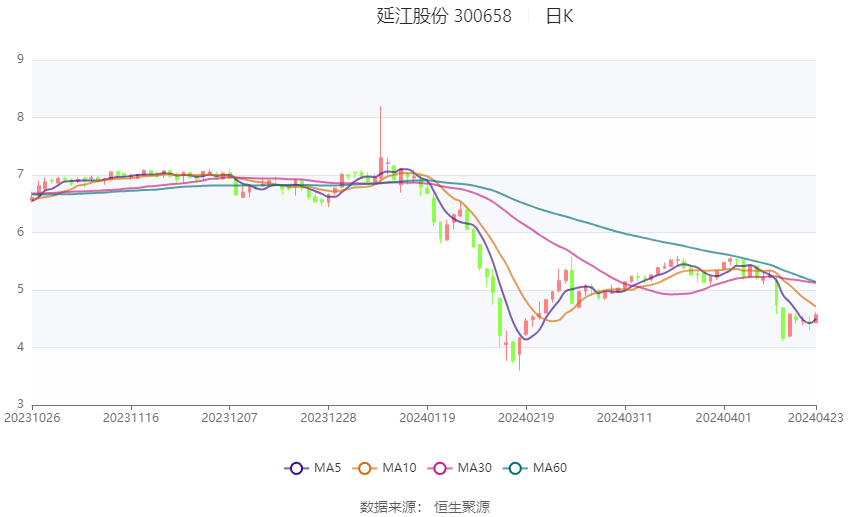Toggle the MA60 legend series
Screen dimensions: 850x517
tap(535, 468)
